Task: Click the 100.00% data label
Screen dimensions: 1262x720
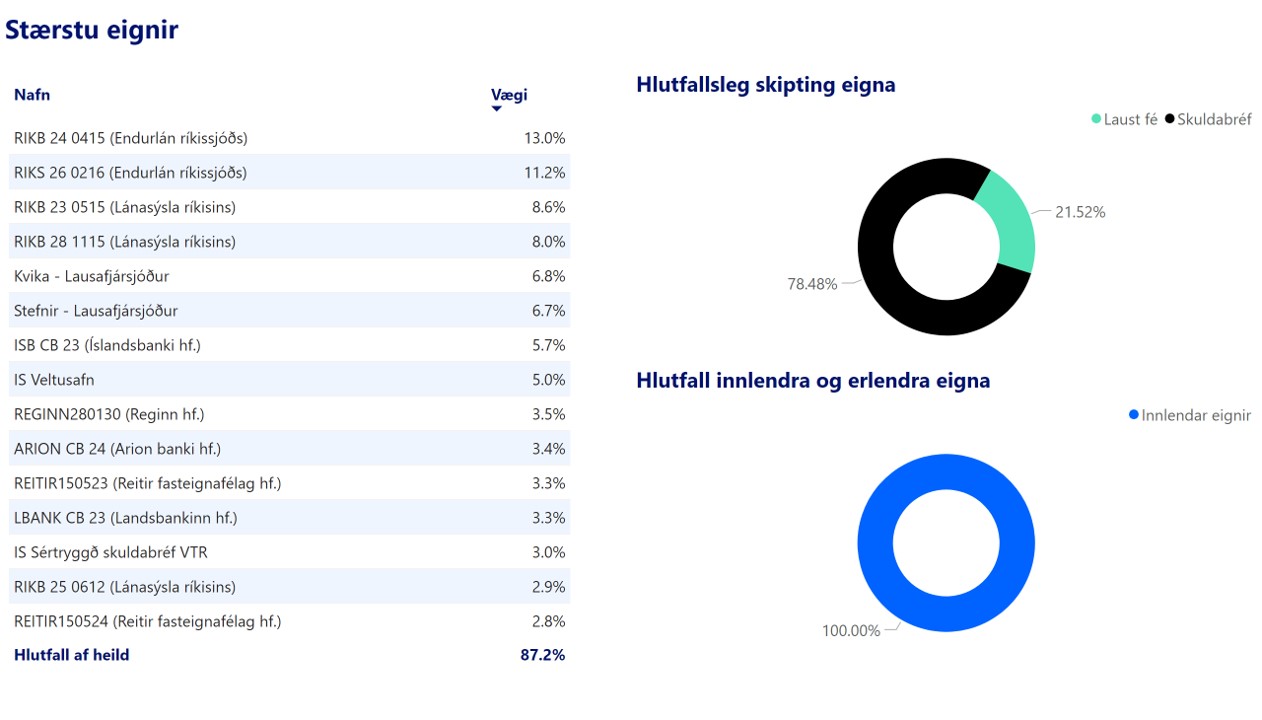Action: click(851, 631)
